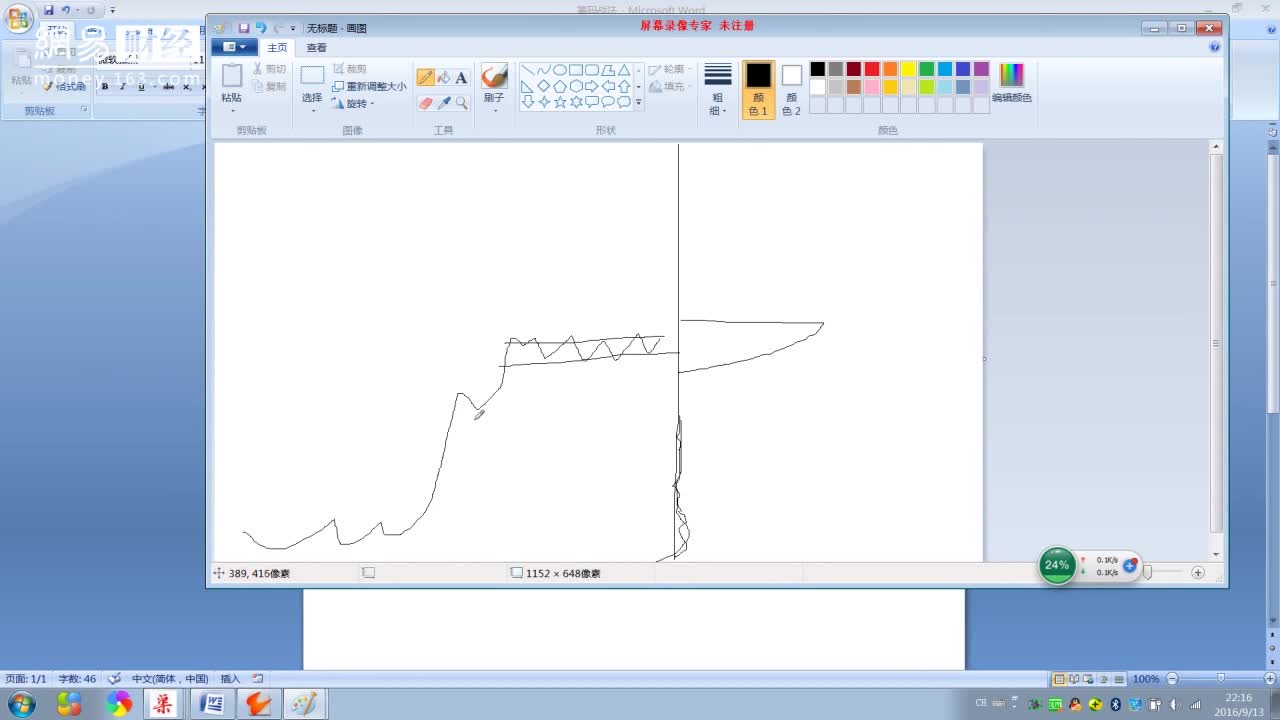Toggle the Color 1 selector
The height and width of the screenshot is (720, 1280).
758,89
